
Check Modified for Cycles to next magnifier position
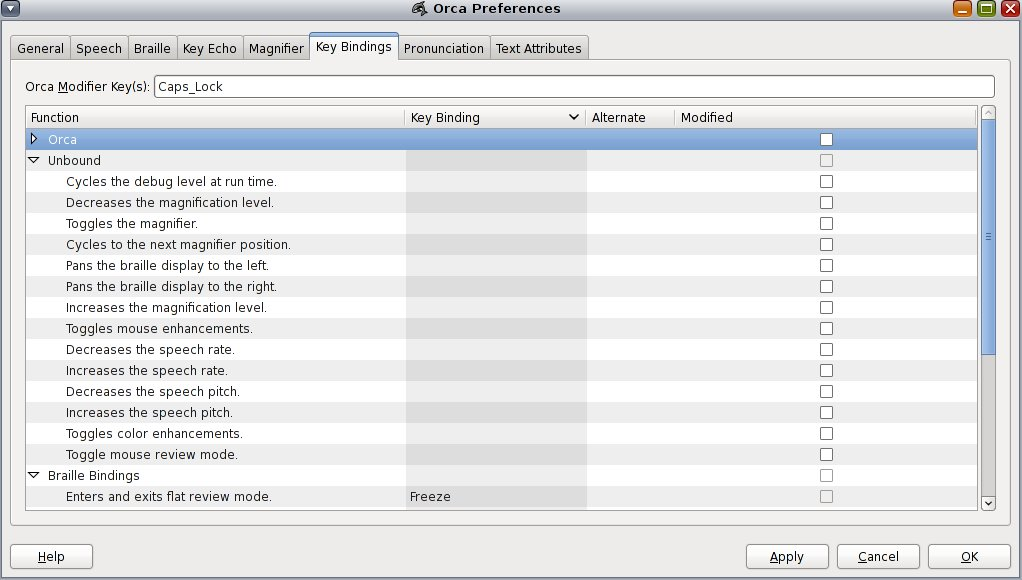click(826, 244)
